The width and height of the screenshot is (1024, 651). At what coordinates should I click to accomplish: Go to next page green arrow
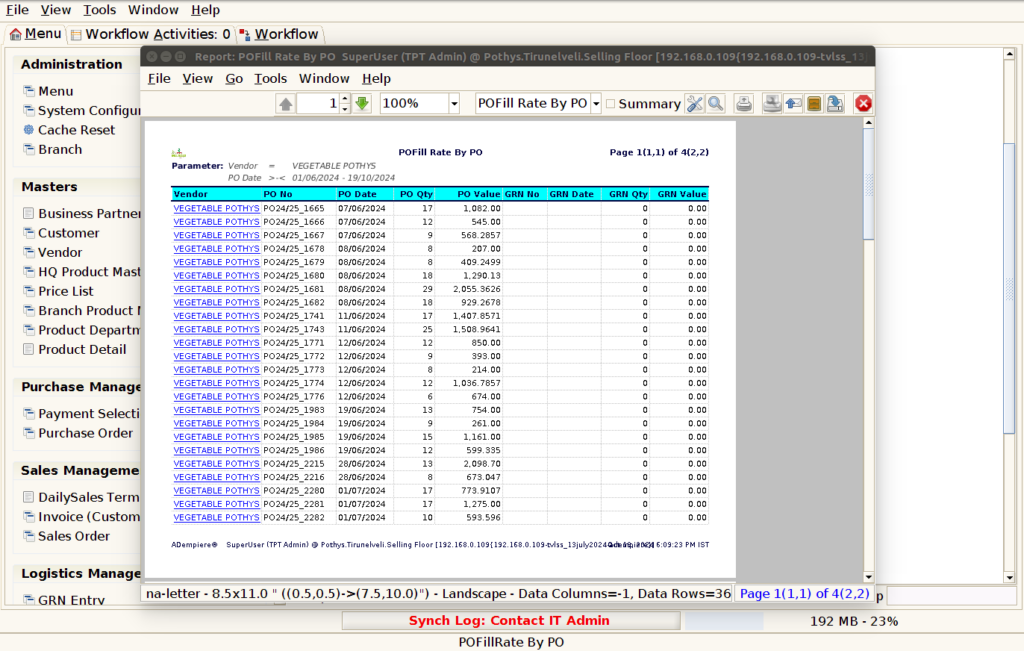pos(362,103)
